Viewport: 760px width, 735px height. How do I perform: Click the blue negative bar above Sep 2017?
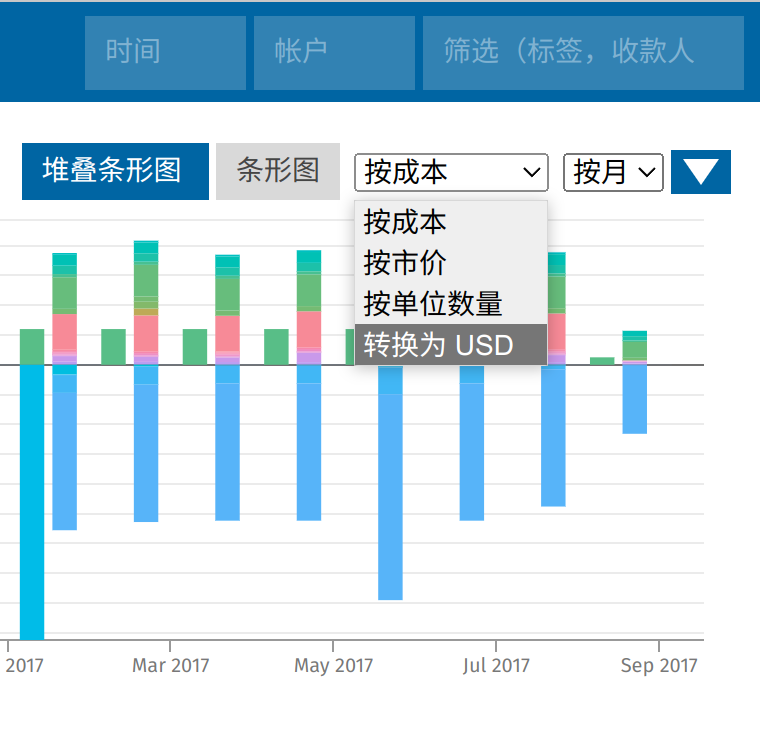[634, 400]
